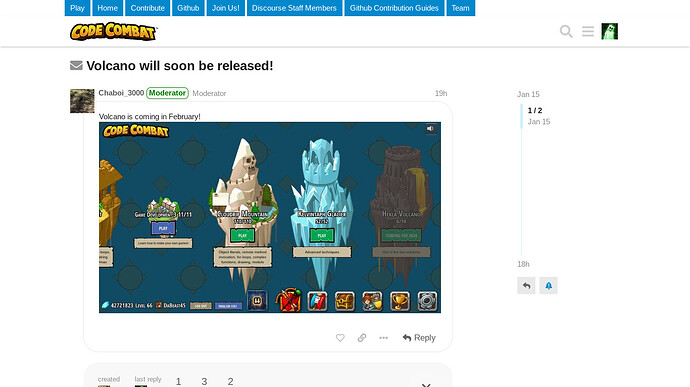
Task: Jump to Jan 15 timeline start date
Action: click(528, 94)
